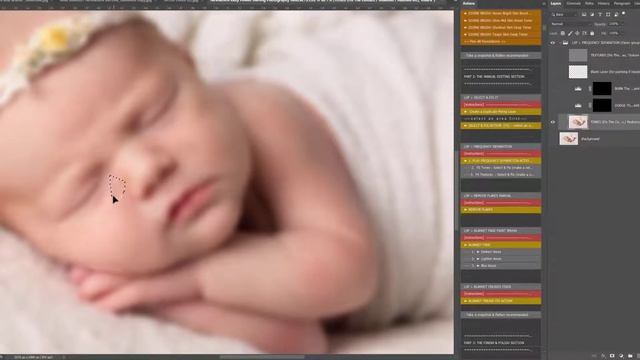The image size is (640, 360).
Task: Select the TONES layer thumbnail
Action: 578,122
